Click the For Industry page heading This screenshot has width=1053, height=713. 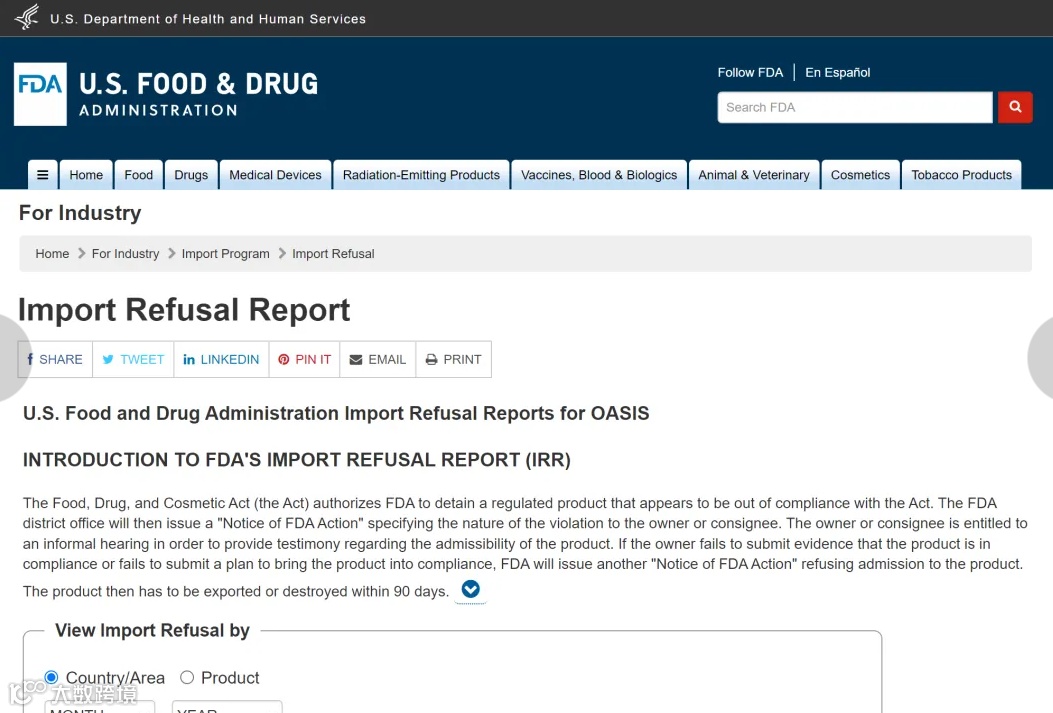pyautogui.click(x=80, y=213)
